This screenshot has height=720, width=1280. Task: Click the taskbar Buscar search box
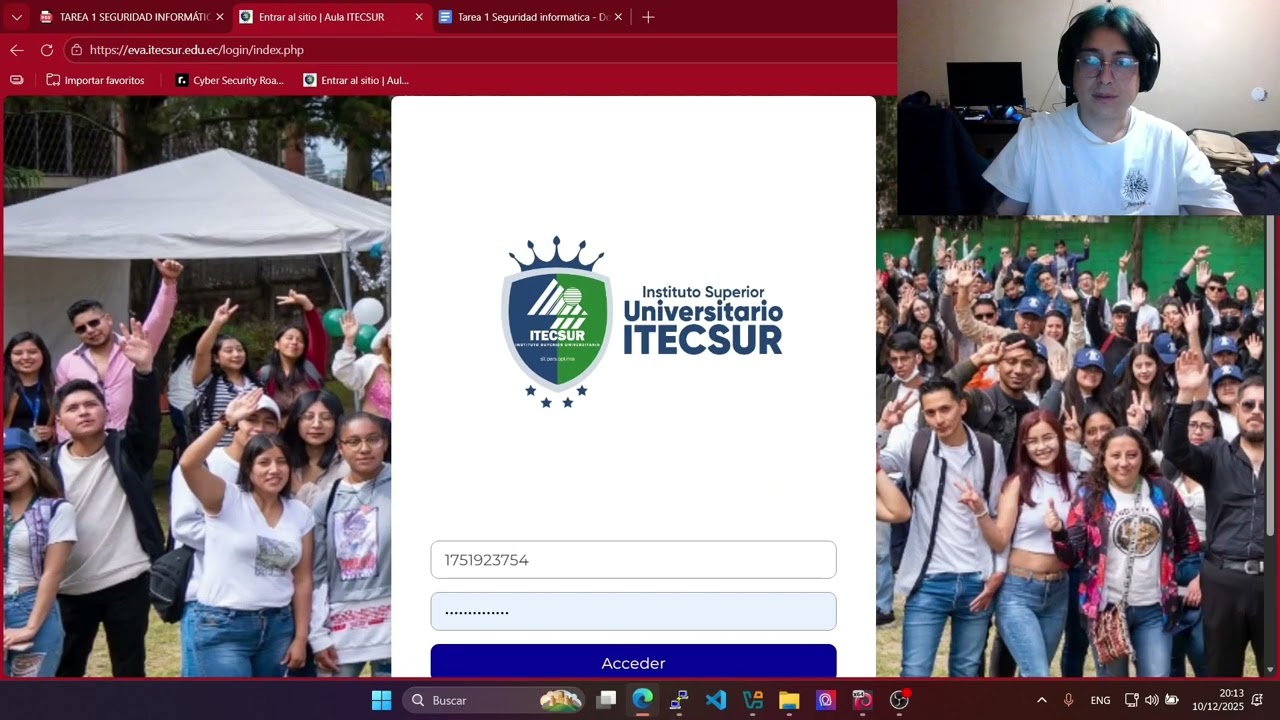click(x=494, y=700)
